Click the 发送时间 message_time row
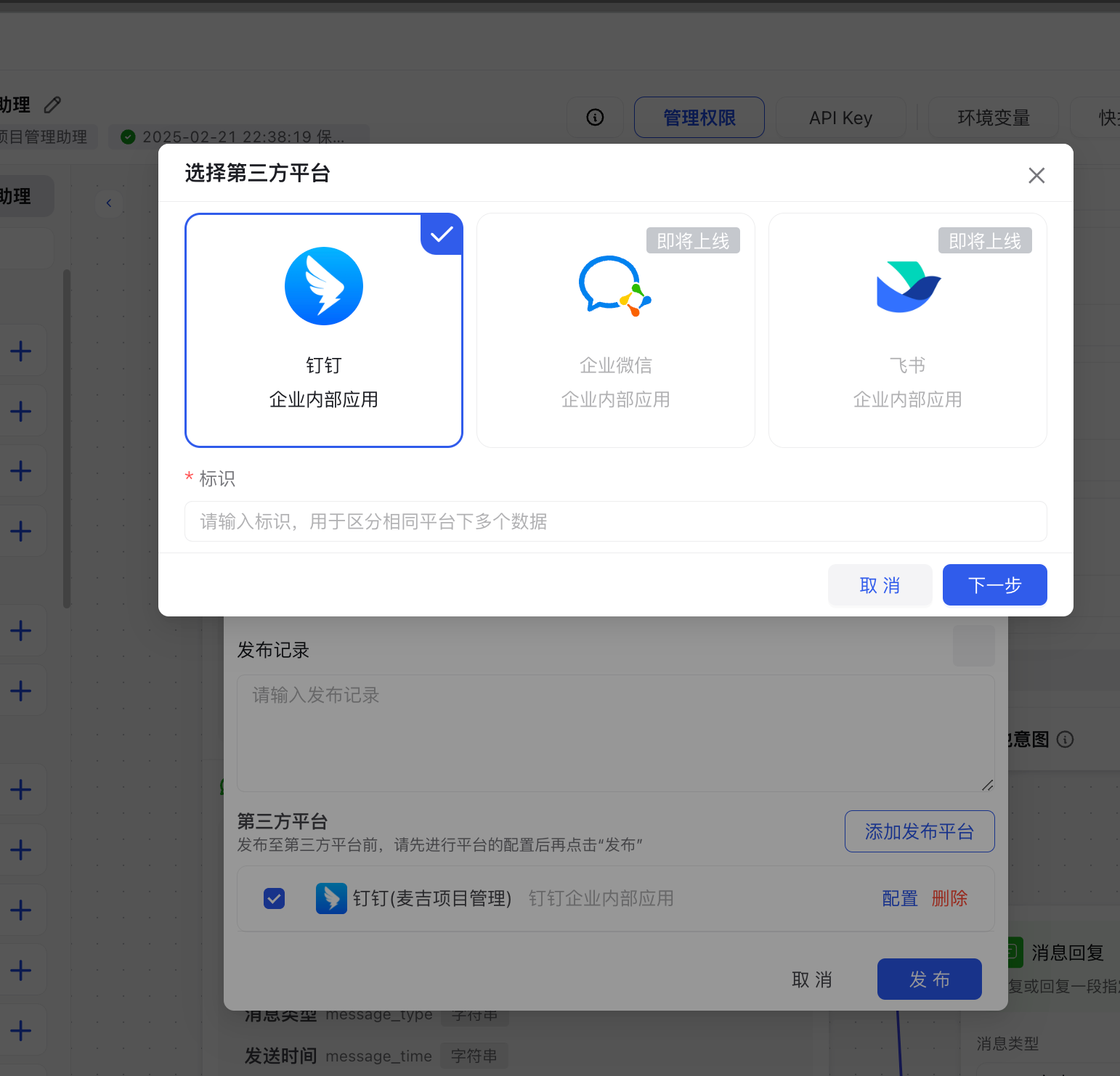 click(376, 1056)
